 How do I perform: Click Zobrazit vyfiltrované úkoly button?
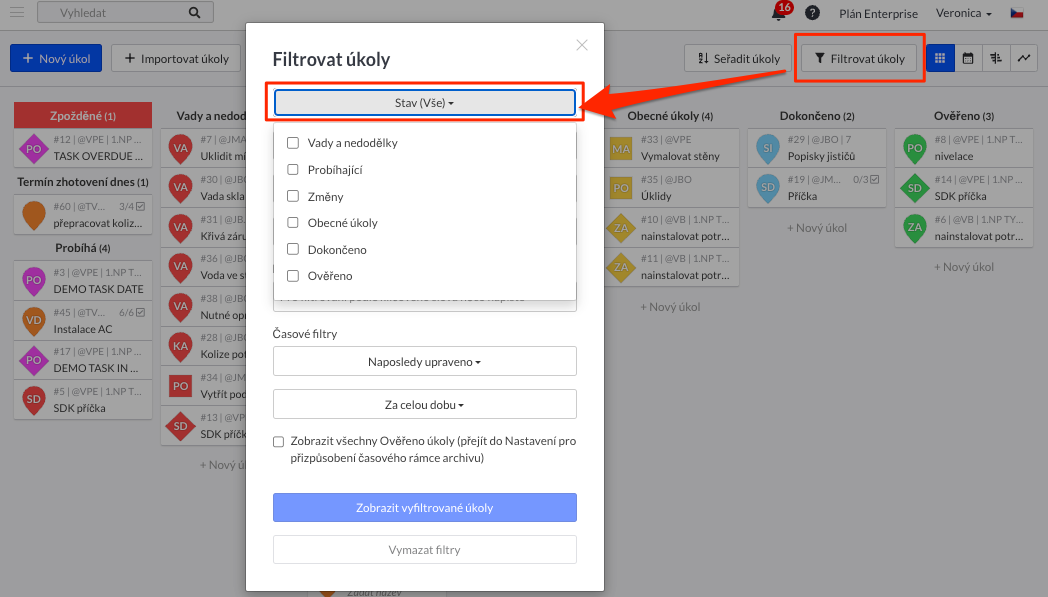click(424, 507)
